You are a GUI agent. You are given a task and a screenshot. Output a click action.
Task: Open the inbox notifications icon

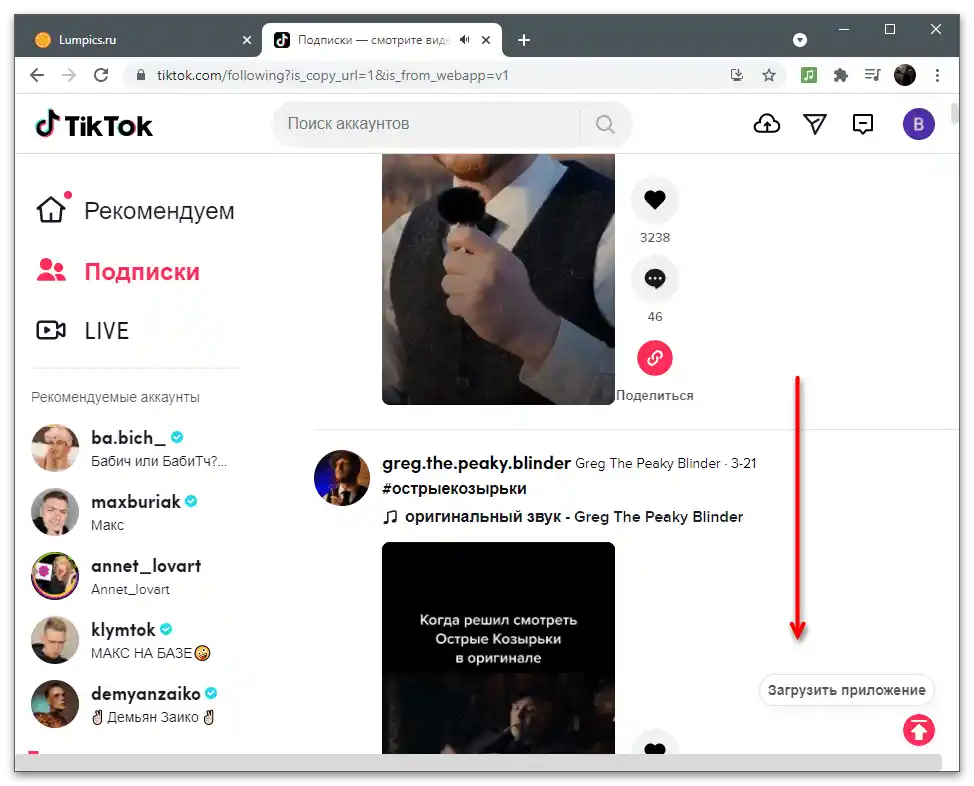[x=863, y=124]
